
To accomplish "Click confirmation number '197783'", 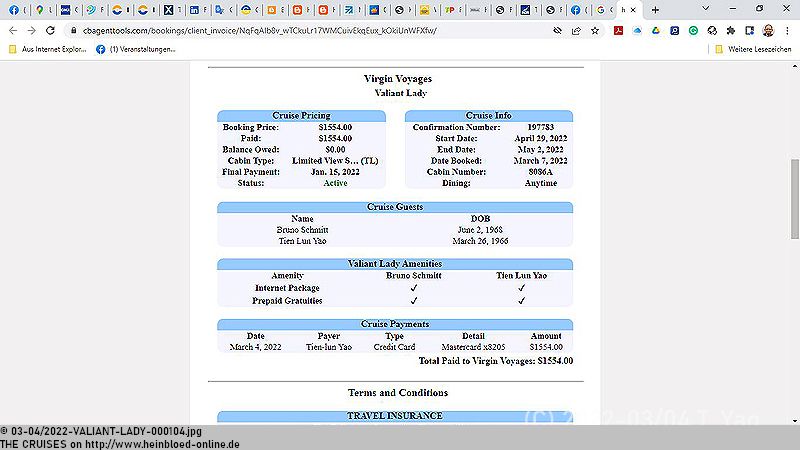I will (x=541, y=127).
